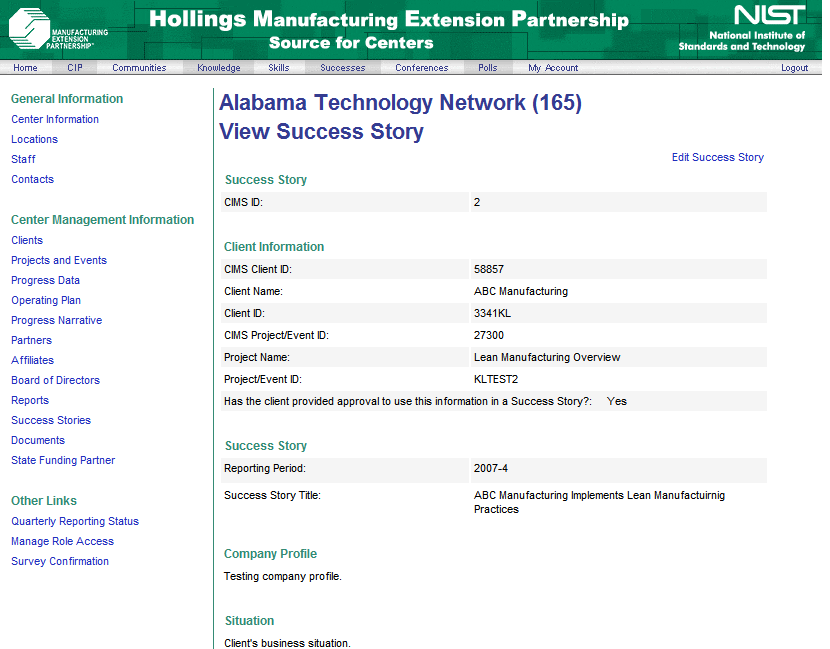
Task: Open the State Funding Partner link
Action: coord(63,460)
